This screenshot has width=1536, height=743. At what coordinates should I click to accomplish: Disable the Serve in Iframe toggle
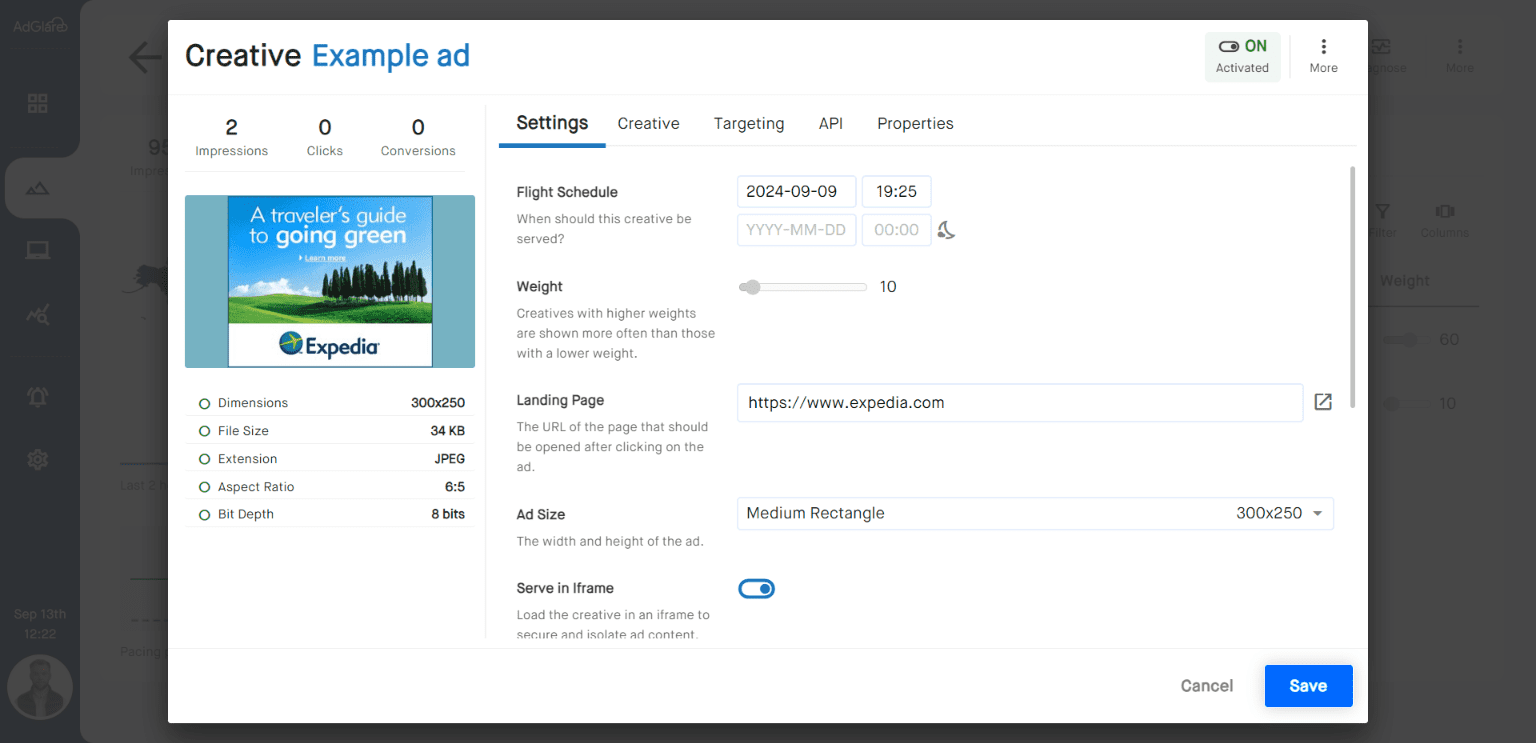757,588
